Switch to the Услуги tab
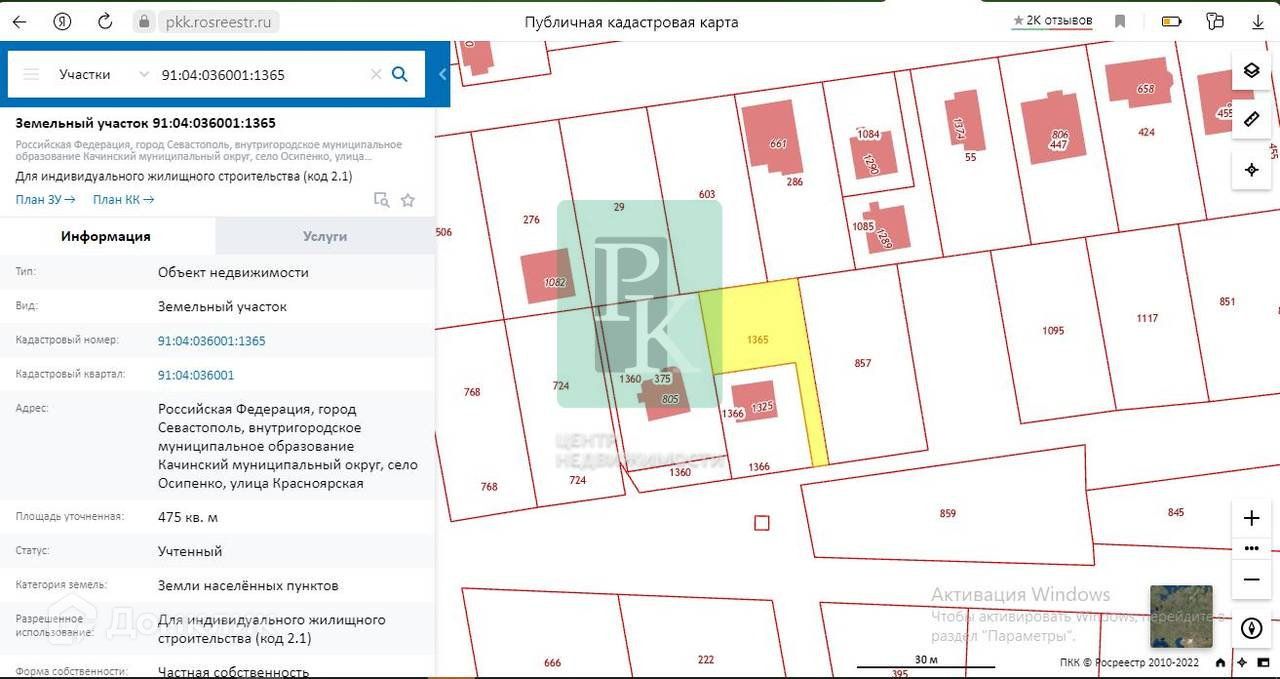Screen dimensions: 1280x679 (x=325, y=236)
